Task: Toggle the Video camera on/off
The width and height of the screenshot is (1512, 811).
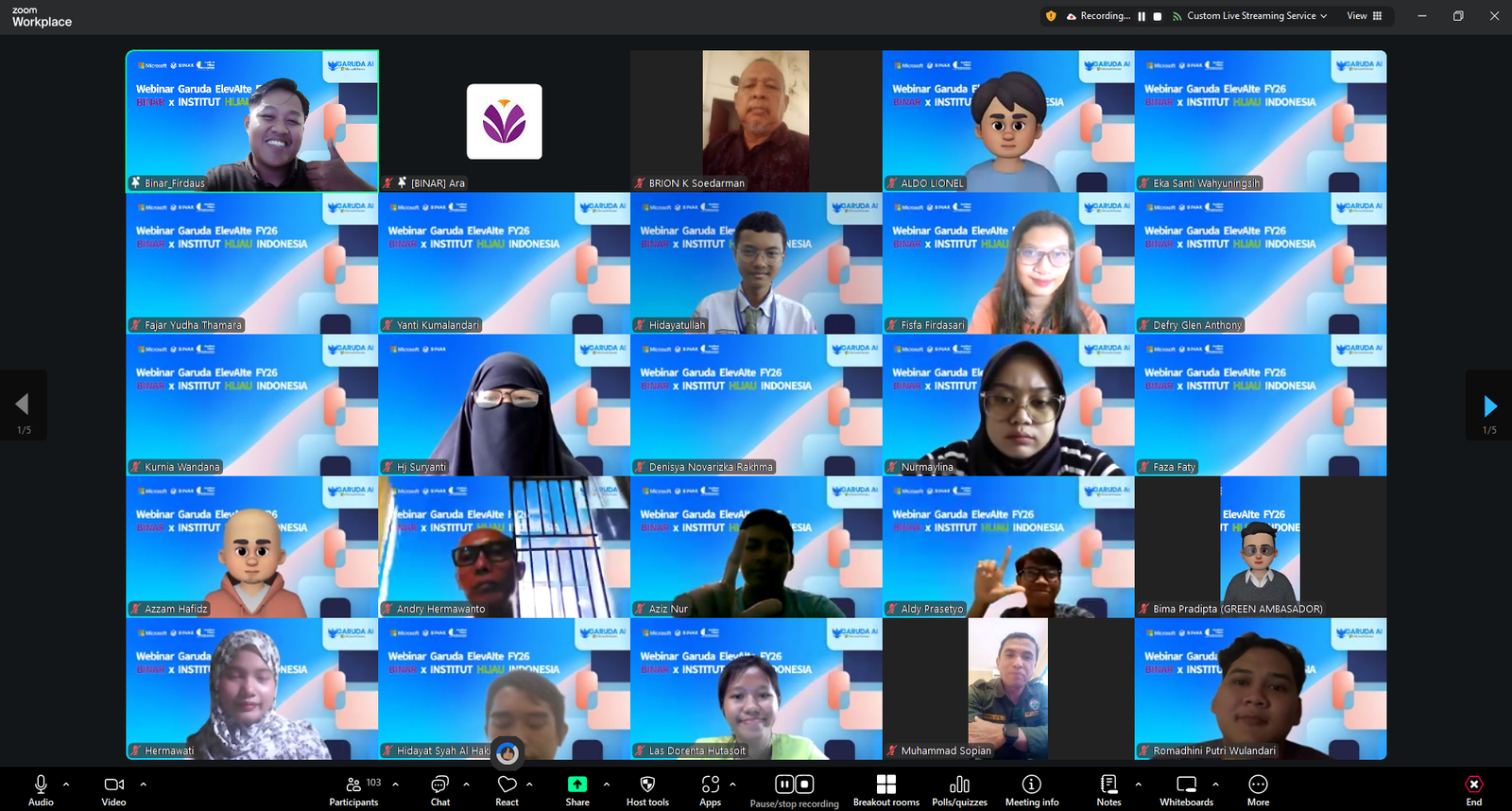Action: (113, 790)
